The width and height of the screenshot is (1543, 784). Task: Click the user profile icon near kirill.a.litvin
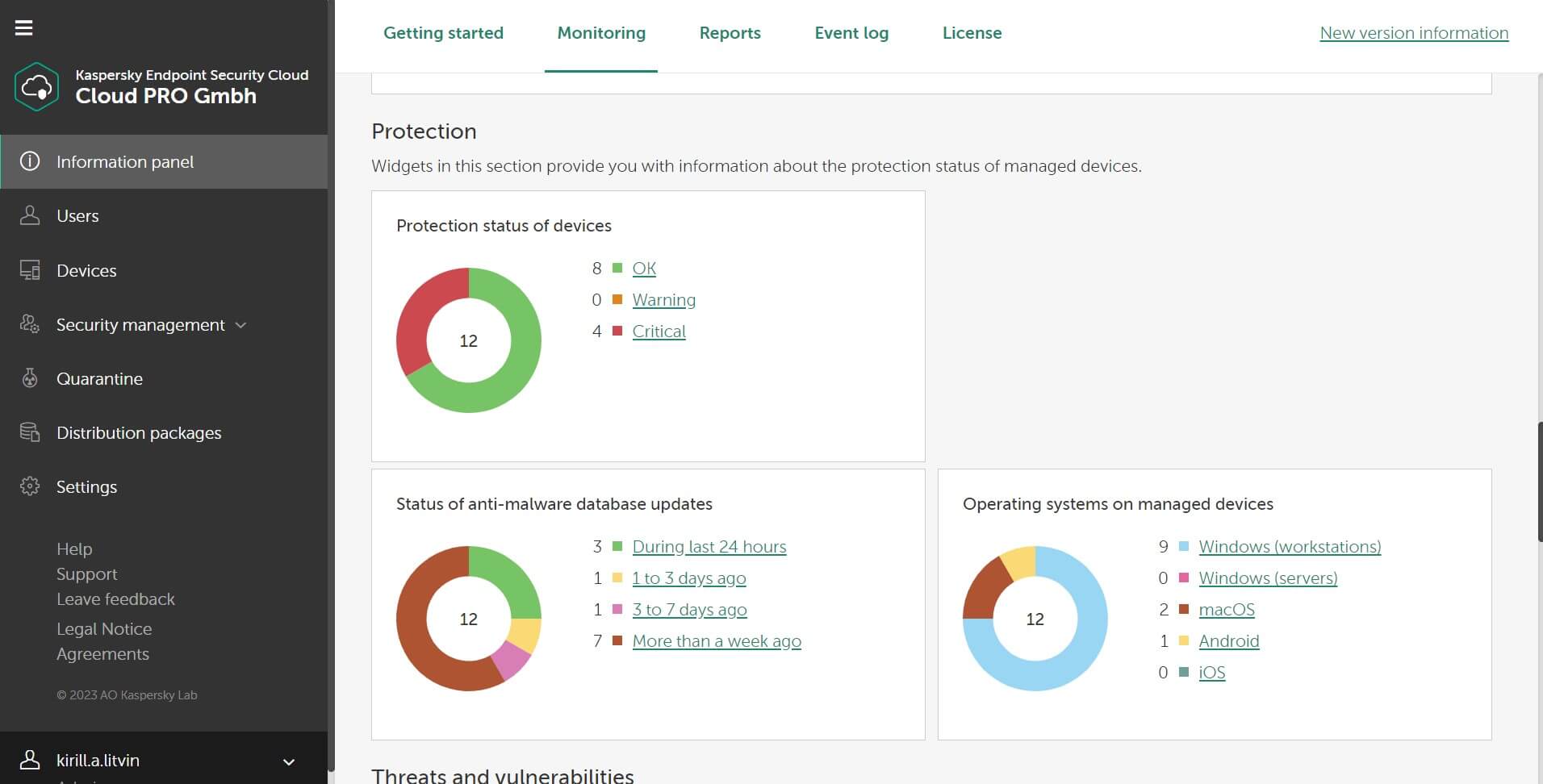(30, 760)
